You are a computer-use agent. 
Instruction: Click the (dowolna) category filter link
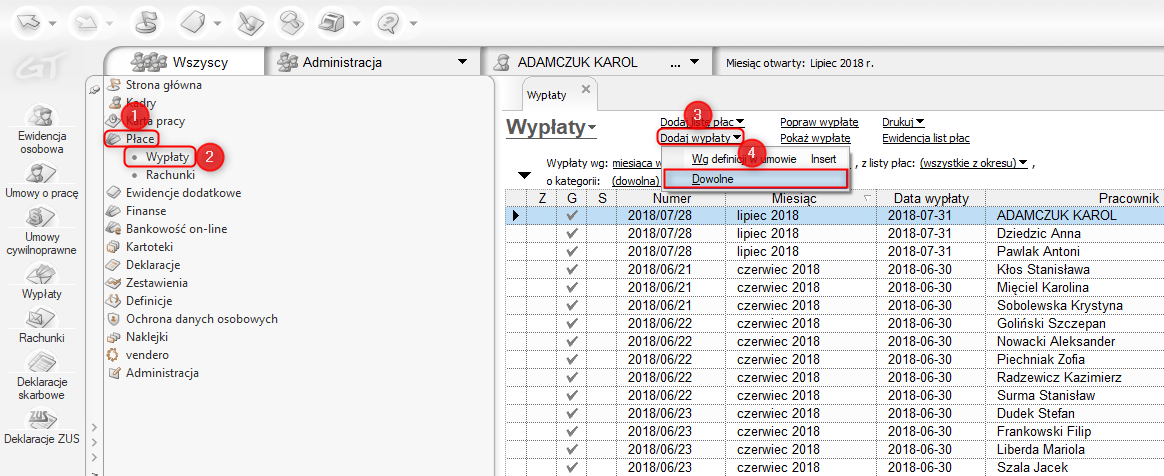tap(635, 180)
